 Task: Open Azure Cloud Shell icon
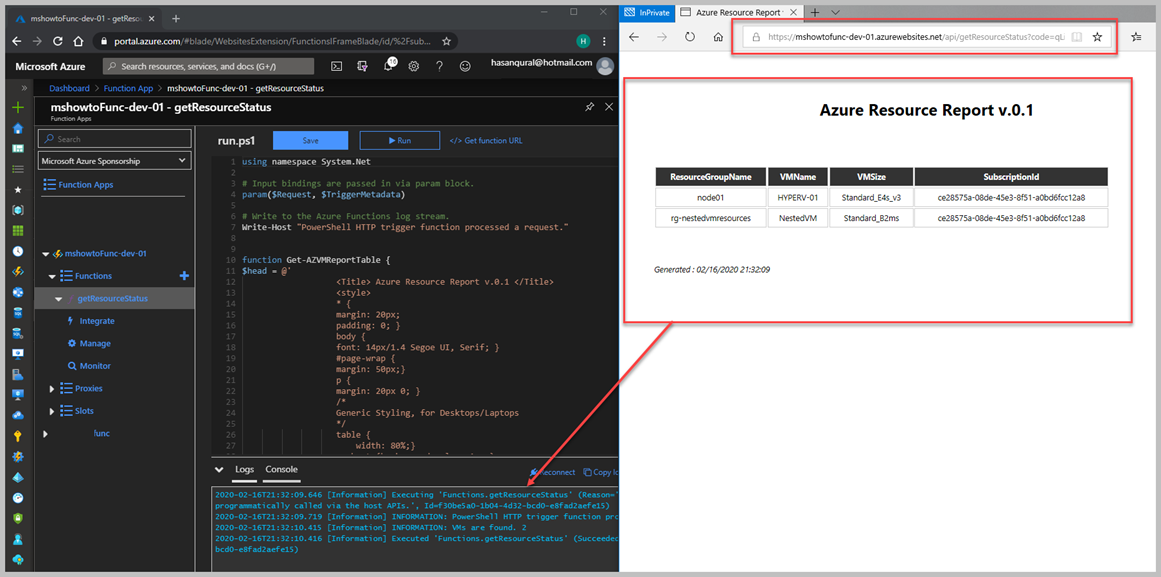point(336,66)
